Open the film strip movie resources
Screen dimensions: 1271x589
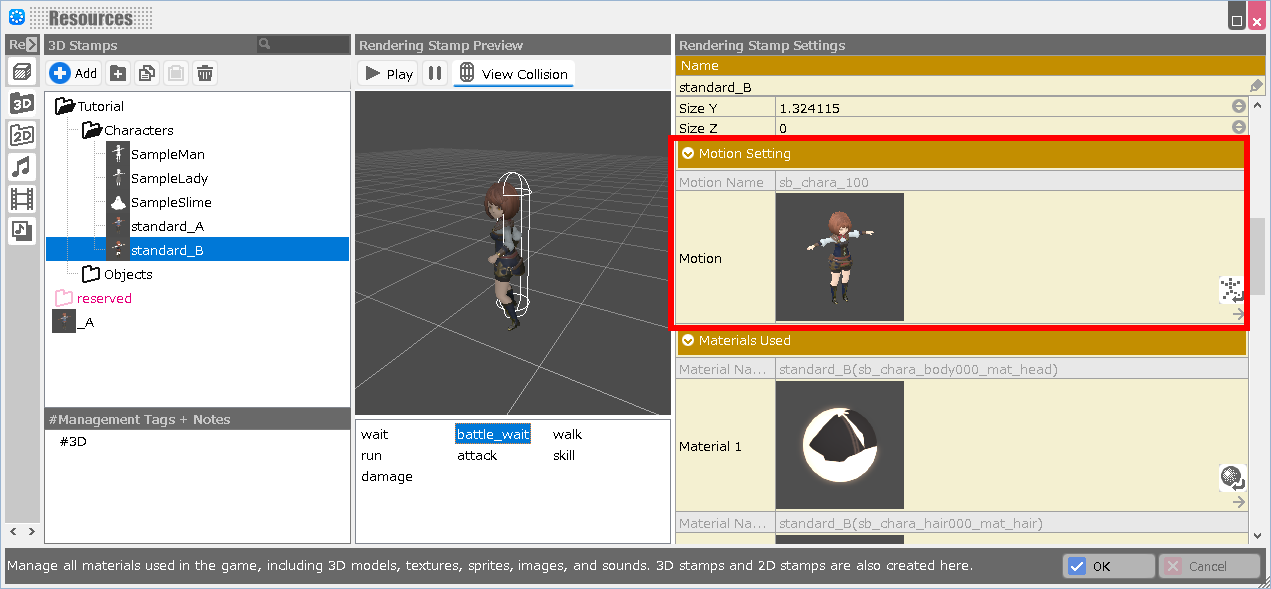[x=22, y=198]
